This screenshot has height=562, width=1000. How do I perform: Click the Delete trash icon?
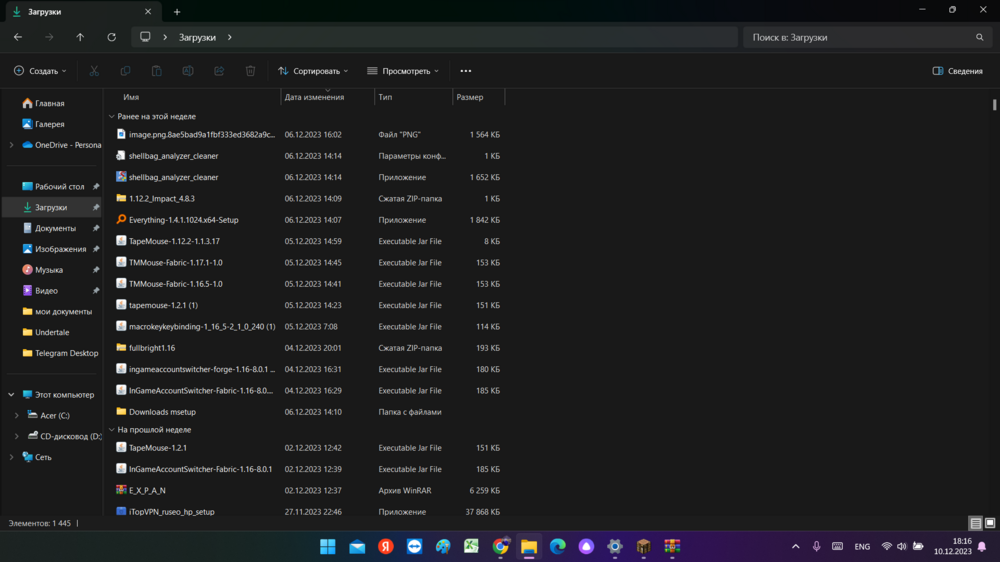pos(251,71)
